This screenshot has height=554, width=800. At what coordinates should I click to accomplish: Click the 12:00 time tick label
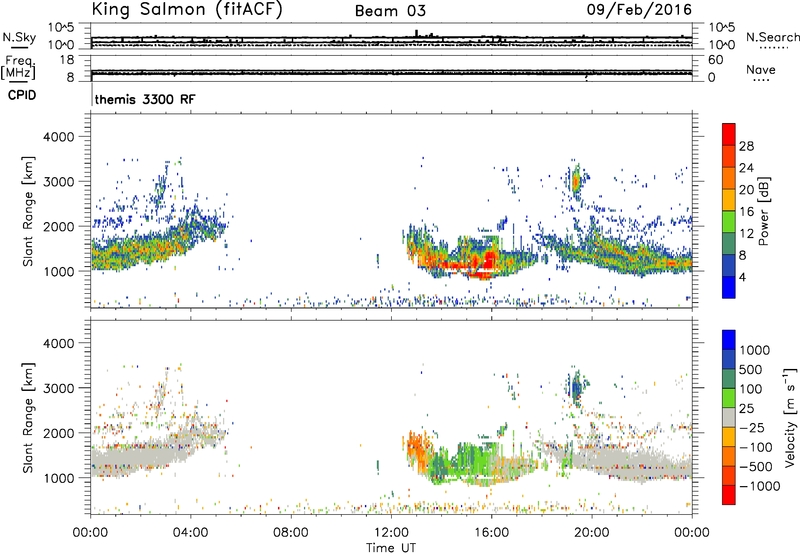(x=391, y=533)
